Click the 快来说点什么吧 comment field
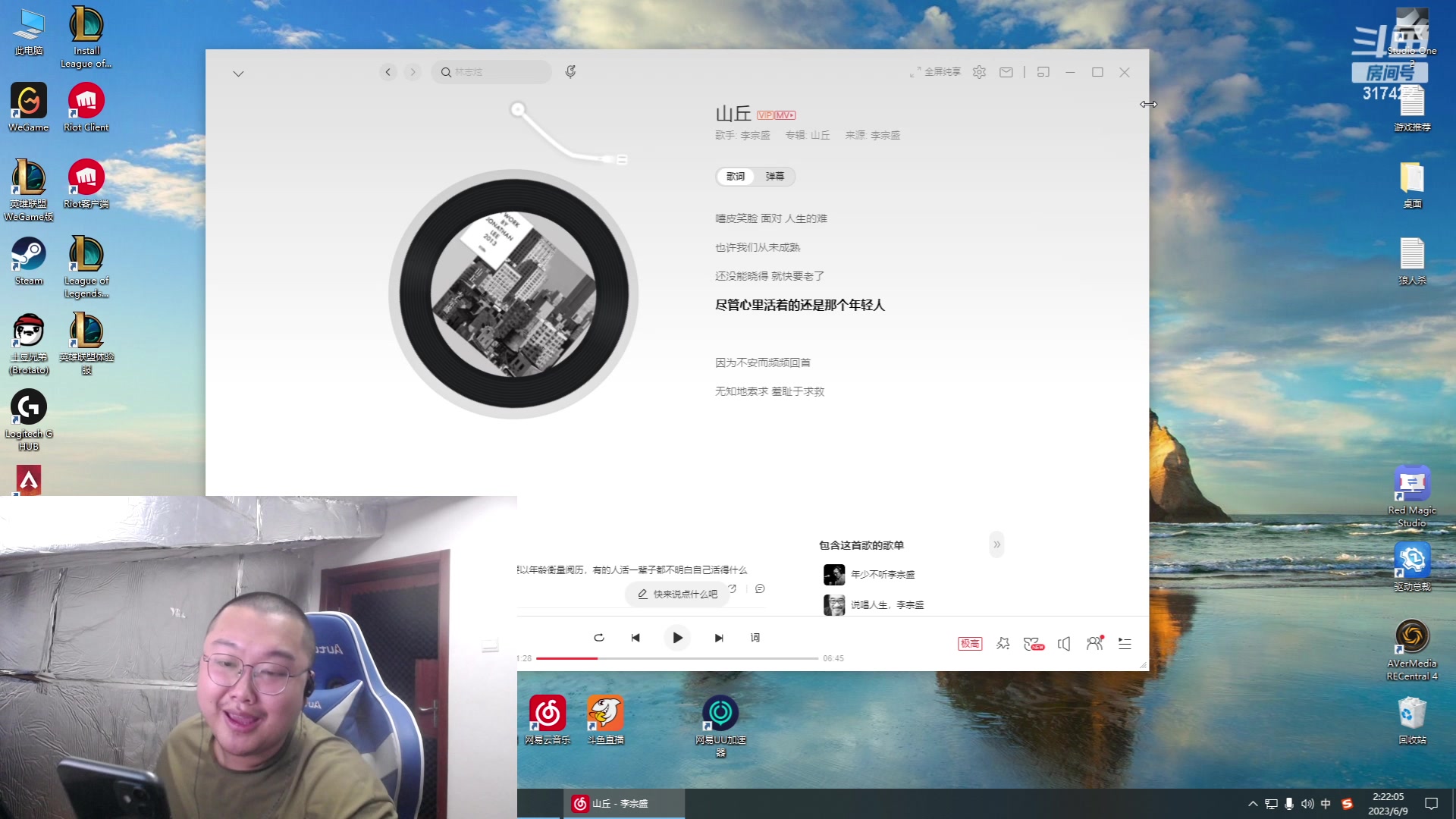1456x819 pixels. pyautogui.click(x=677, y=595)
